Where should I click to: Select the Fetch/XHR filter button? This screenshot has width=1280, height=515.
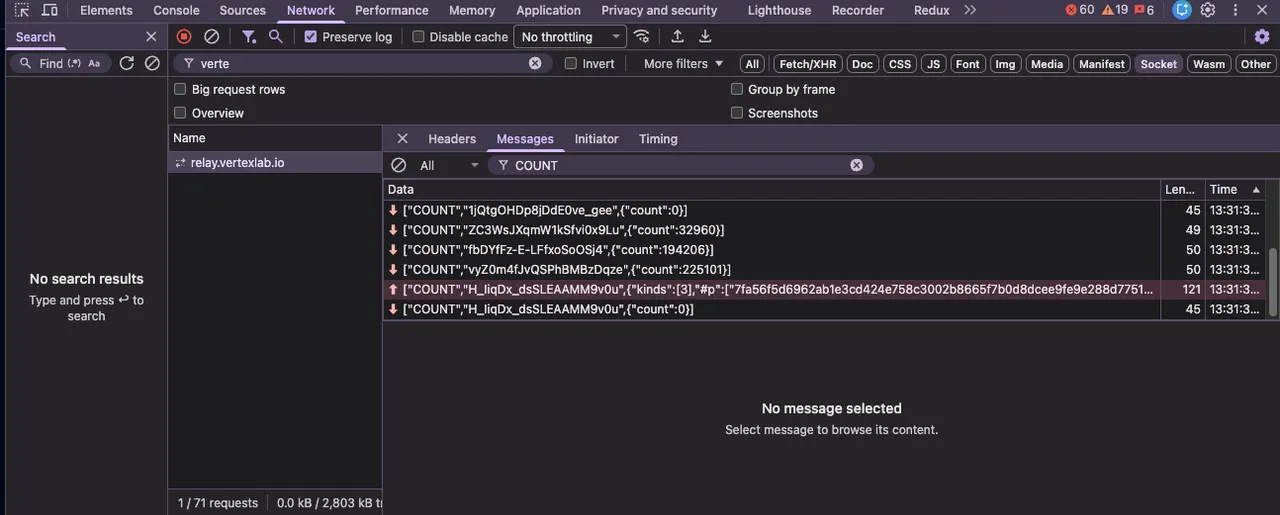click(x=809, y=64)
